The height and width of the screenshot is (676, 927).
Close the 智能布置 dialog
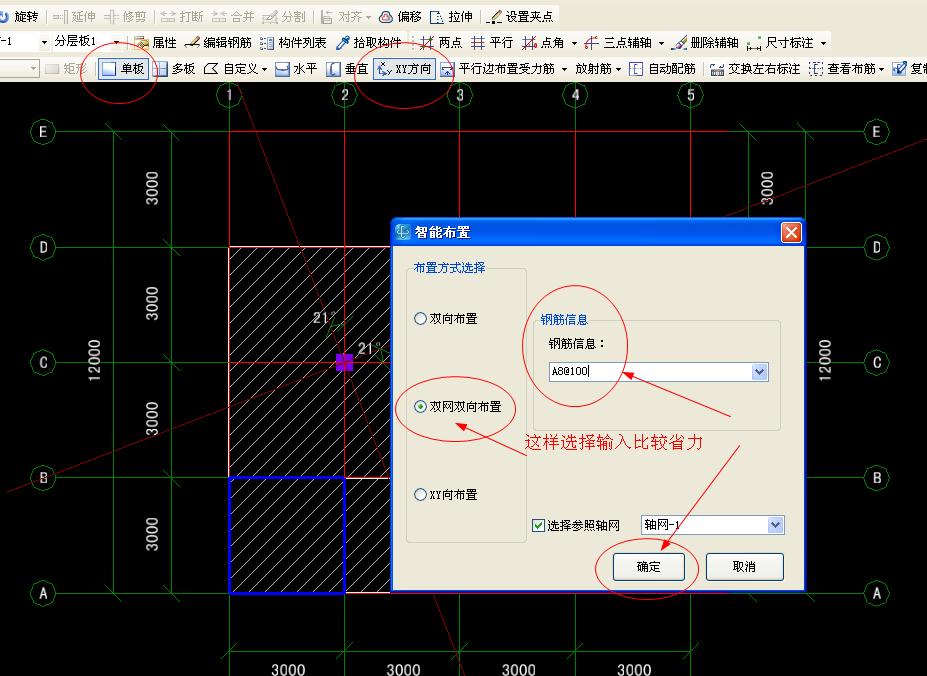point(791,232)
